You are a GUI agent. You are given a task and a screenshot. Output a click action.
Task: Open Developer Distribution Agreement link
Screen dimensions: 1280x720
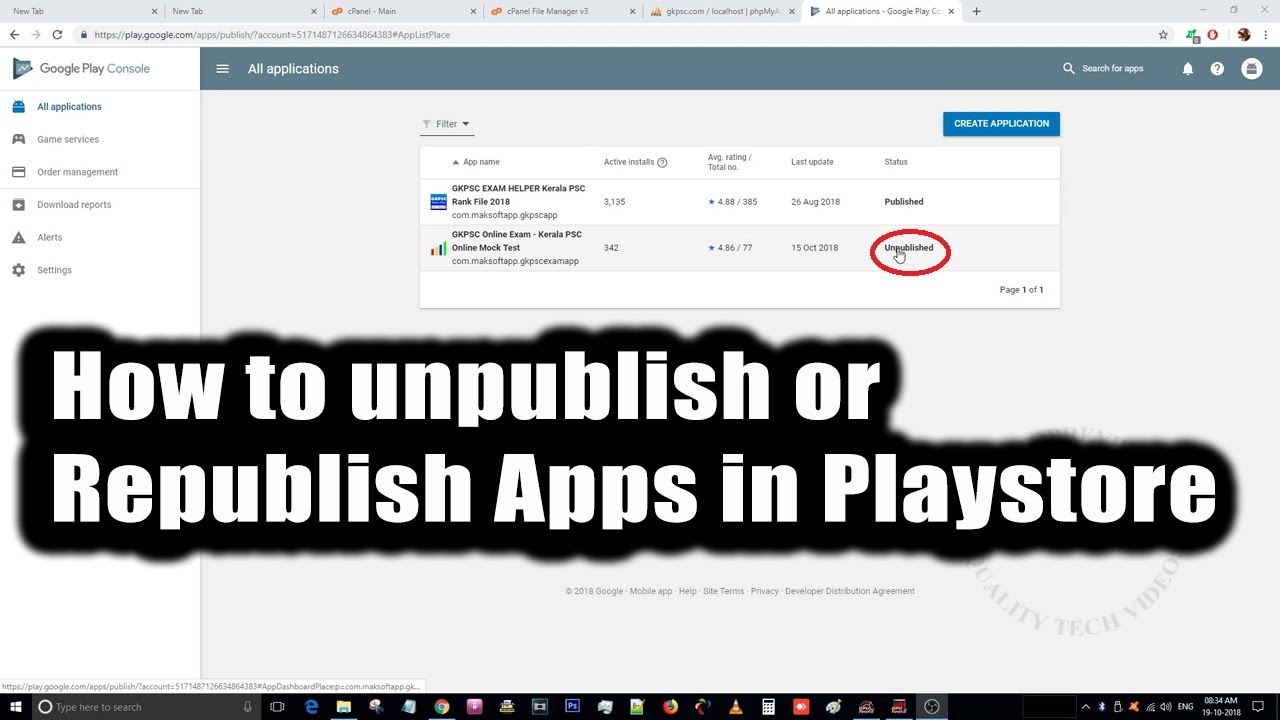(850, 591)
